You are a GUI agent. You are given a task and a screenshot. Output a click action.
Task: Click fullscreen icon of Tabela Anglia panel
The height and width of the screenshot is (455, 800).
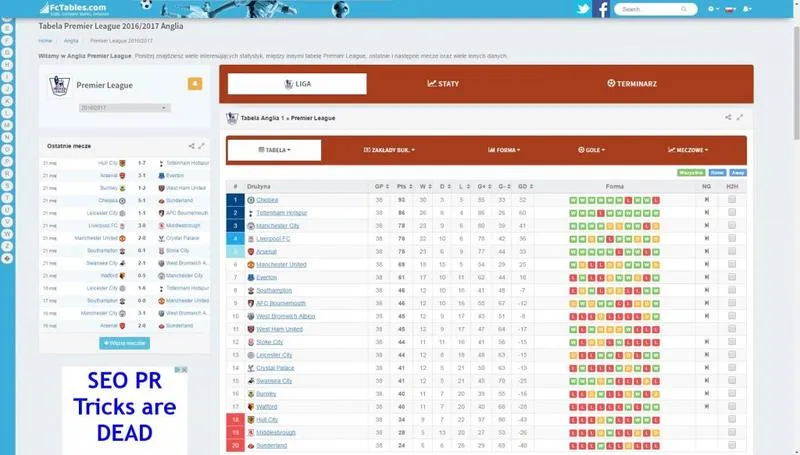[x=740, y=117]
